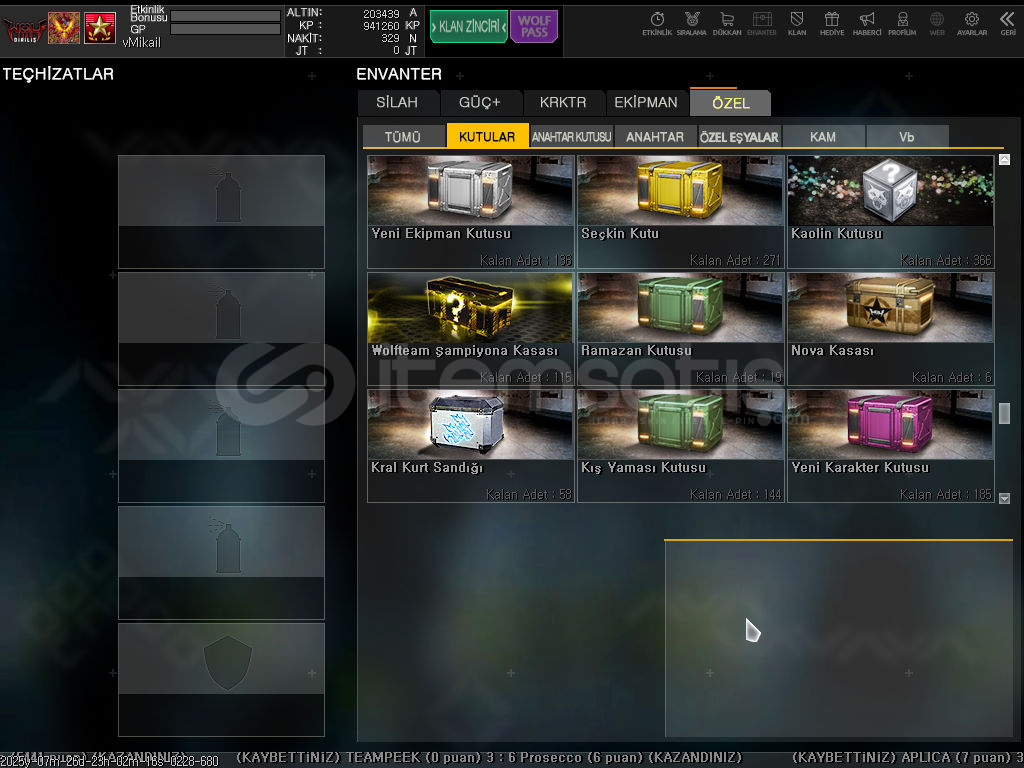Select the Kutular sub-tab
The width and height of the screenshot is (1024, 768).
487,136
